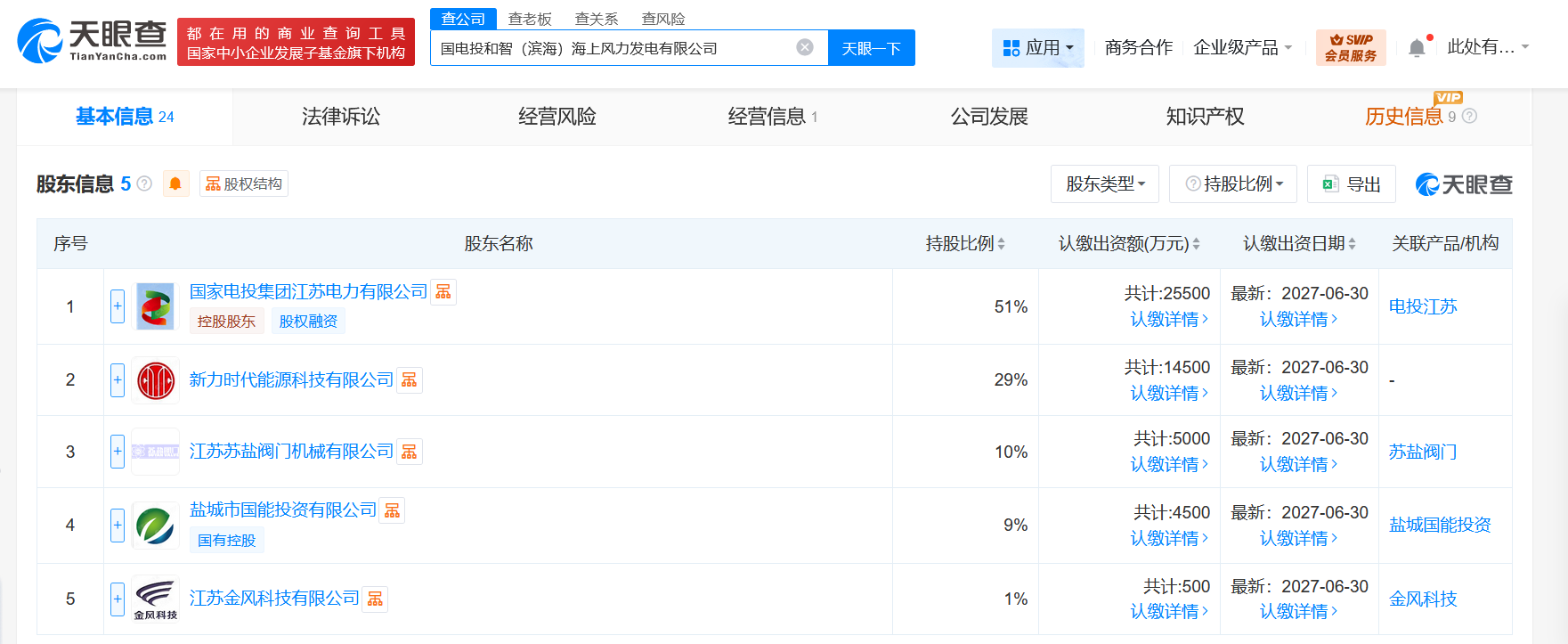Click the notification bell in header
The width and height of the screenshot is (1568, 644).
[x=1417, y=48]
